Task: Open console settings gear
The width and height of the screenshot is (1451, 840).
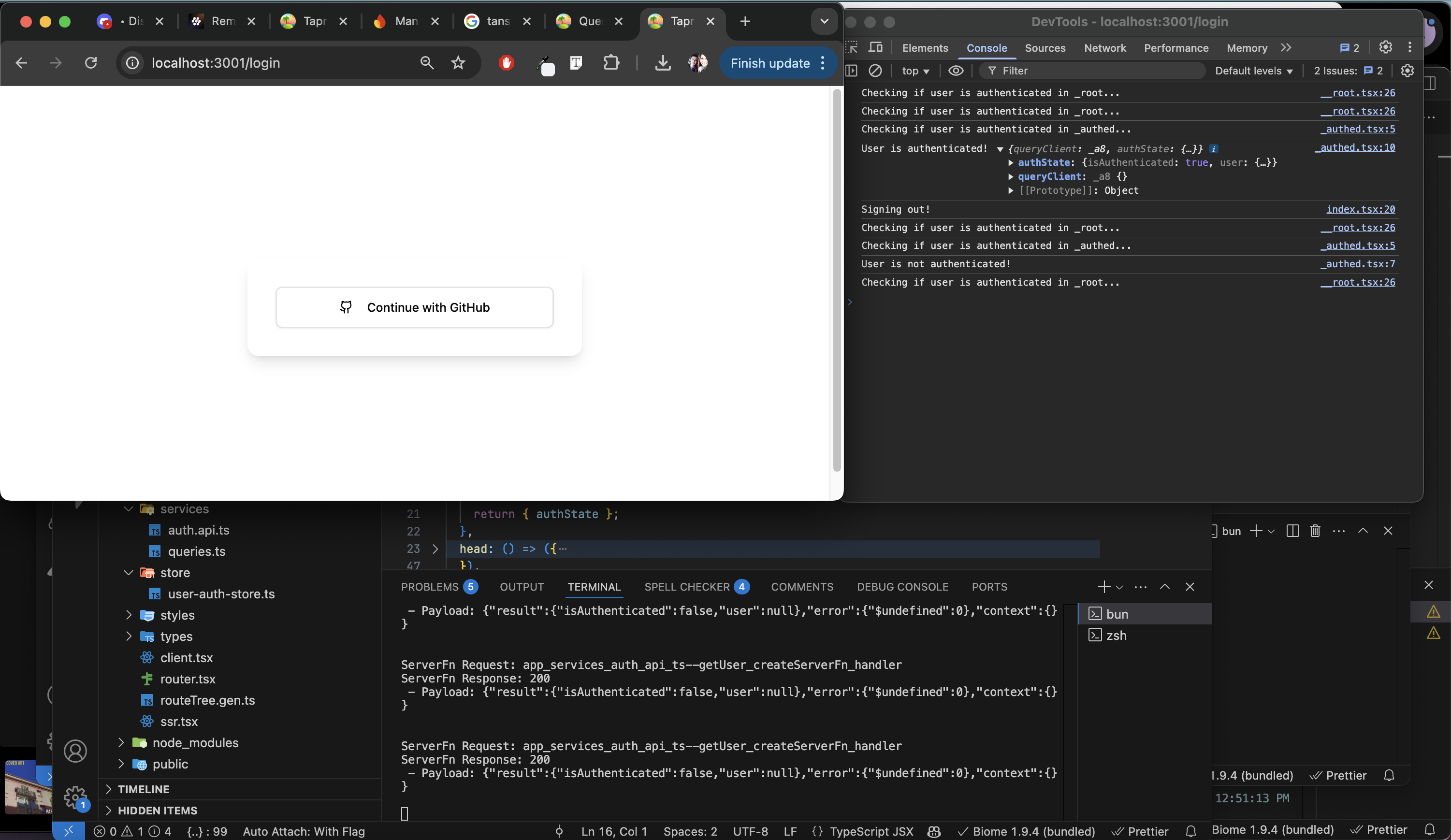Action: pyautogui.click(x=1407, y=71)
